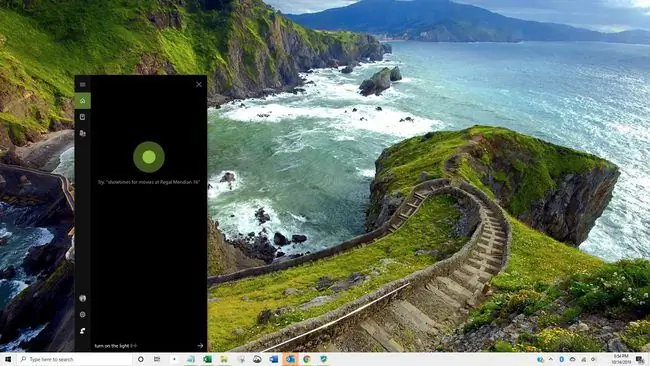Open the Windows Start menu

[x=8, y=359]
